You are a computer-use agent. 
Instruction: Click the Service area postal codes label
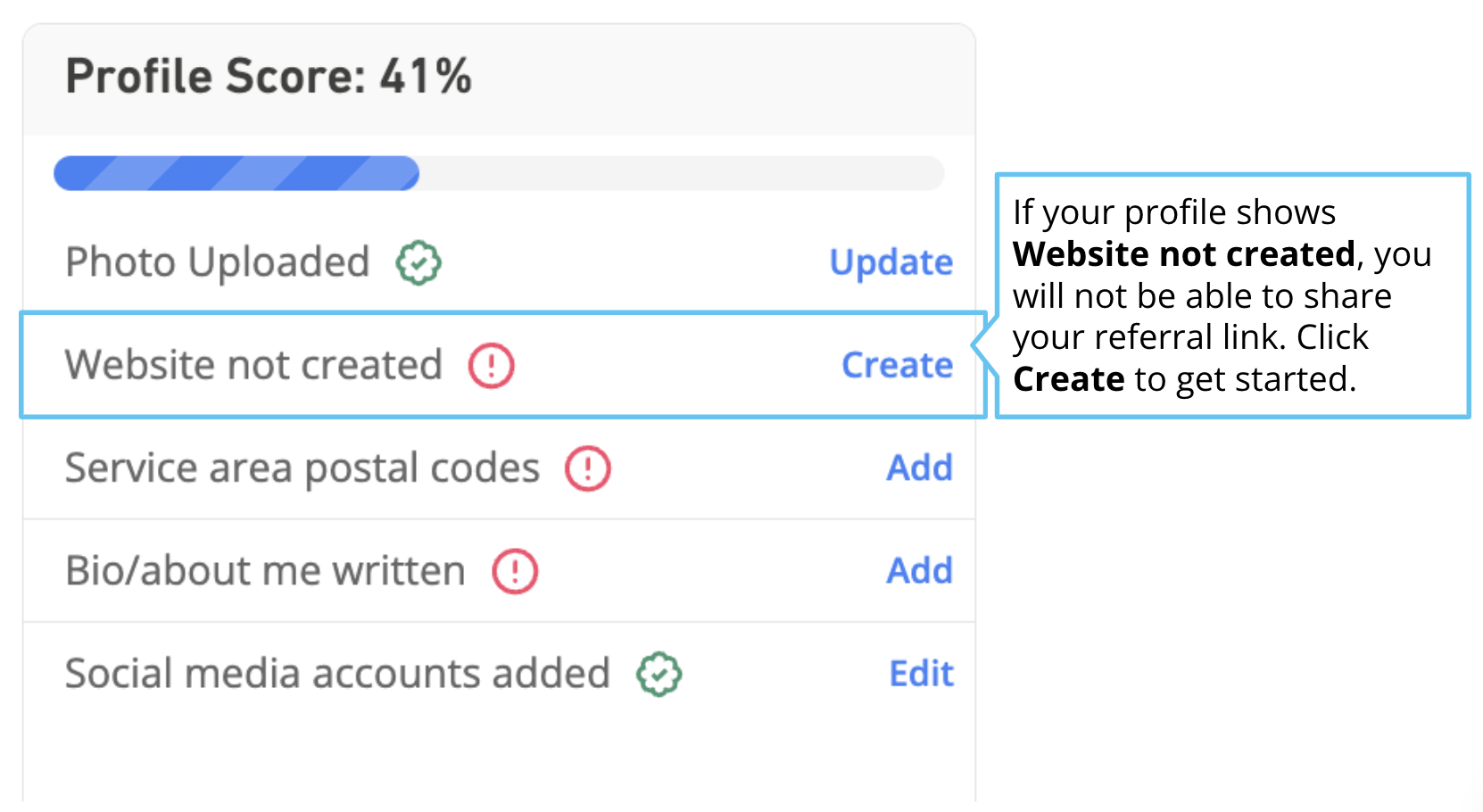[302, 468]
